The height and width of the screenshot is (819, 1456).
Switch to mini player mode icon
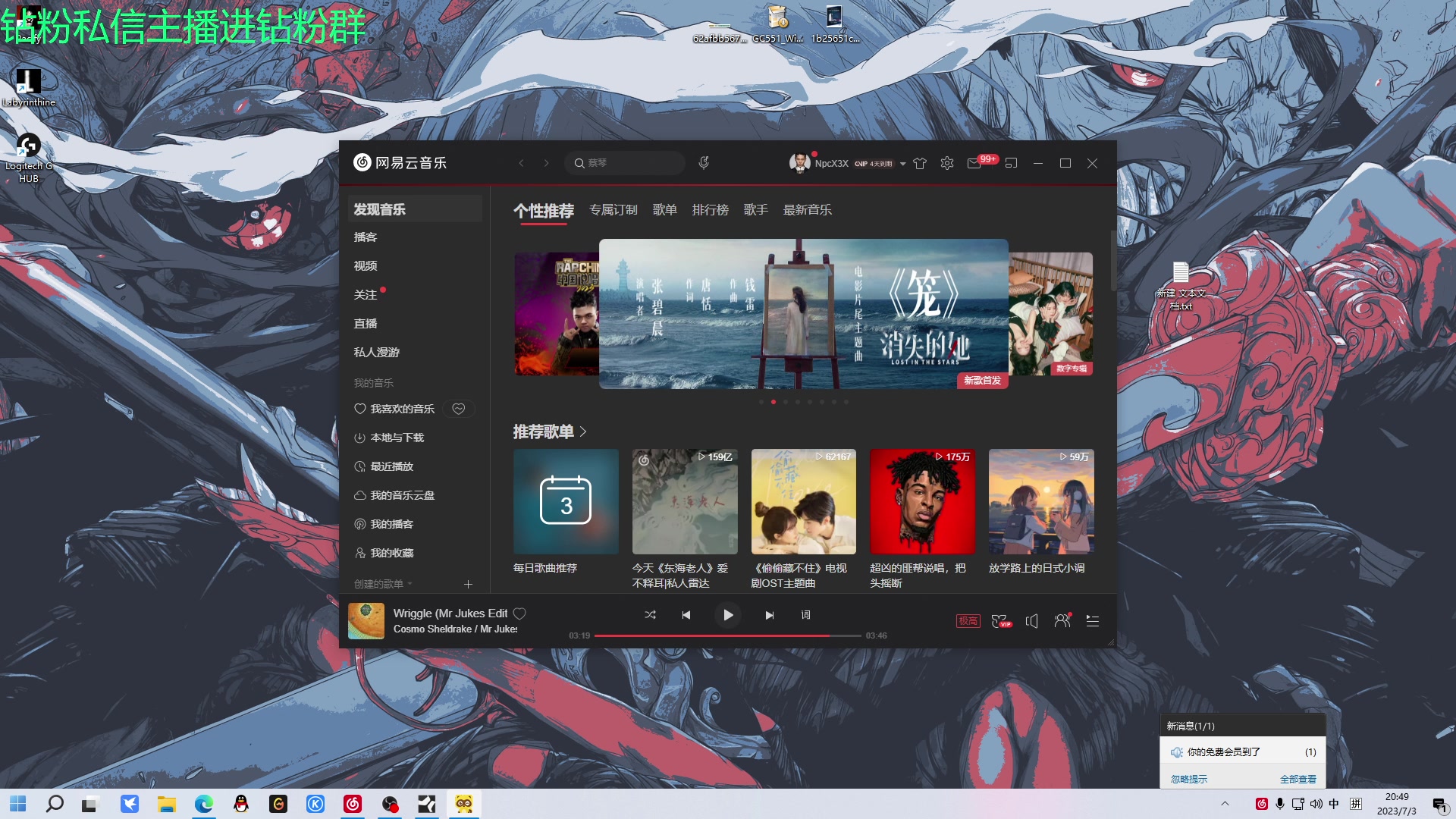pos(1011,163)
